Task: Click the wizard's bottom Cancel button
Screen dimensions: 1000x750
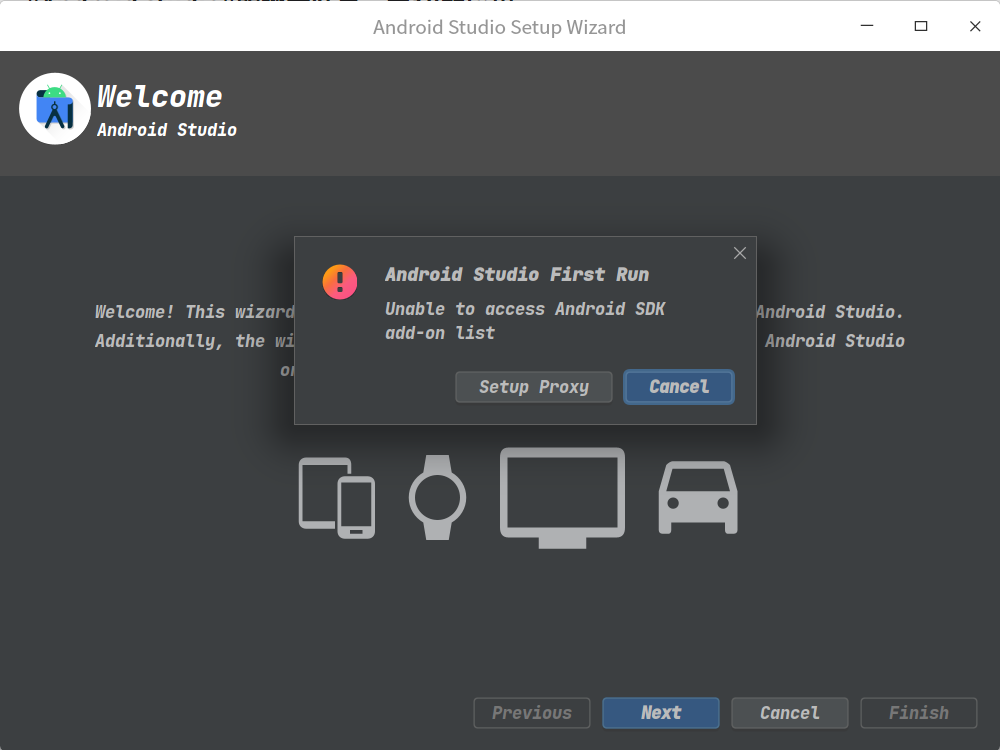Action: coord(790,713)
